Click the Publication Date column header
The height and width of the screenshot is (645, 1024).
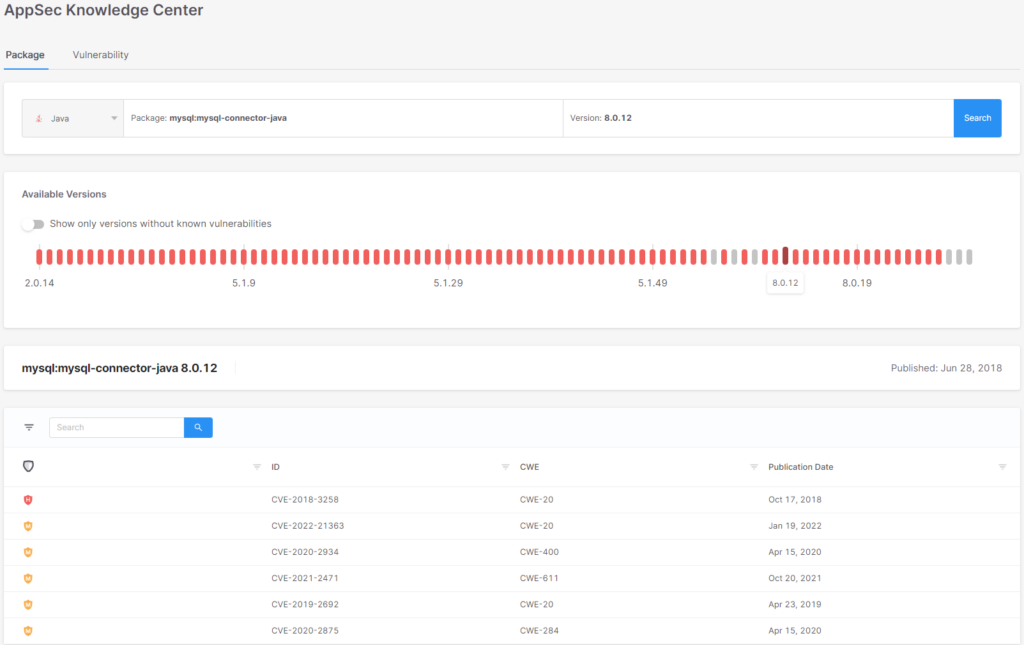(801, 467)
